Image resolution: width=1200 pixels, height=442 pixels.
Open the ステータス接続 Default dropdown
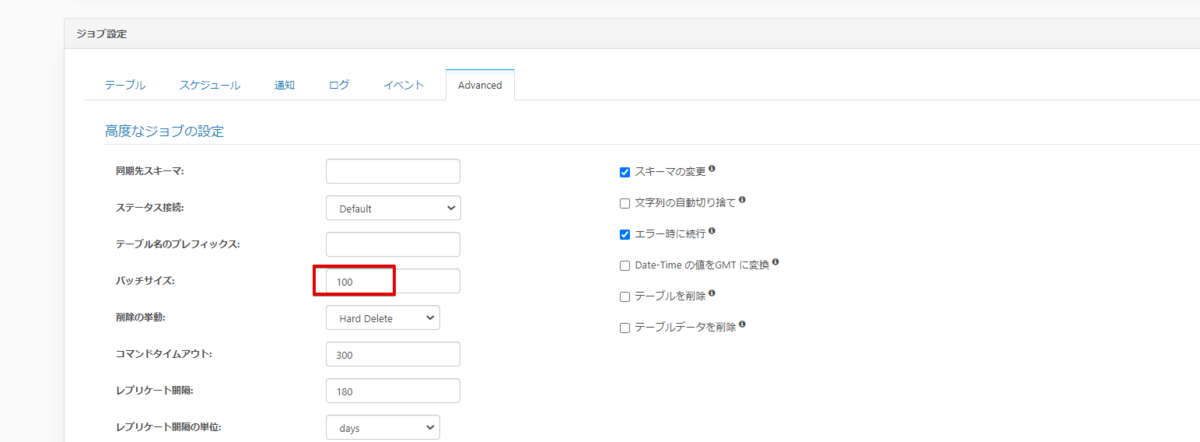click(x=393, y=208)
